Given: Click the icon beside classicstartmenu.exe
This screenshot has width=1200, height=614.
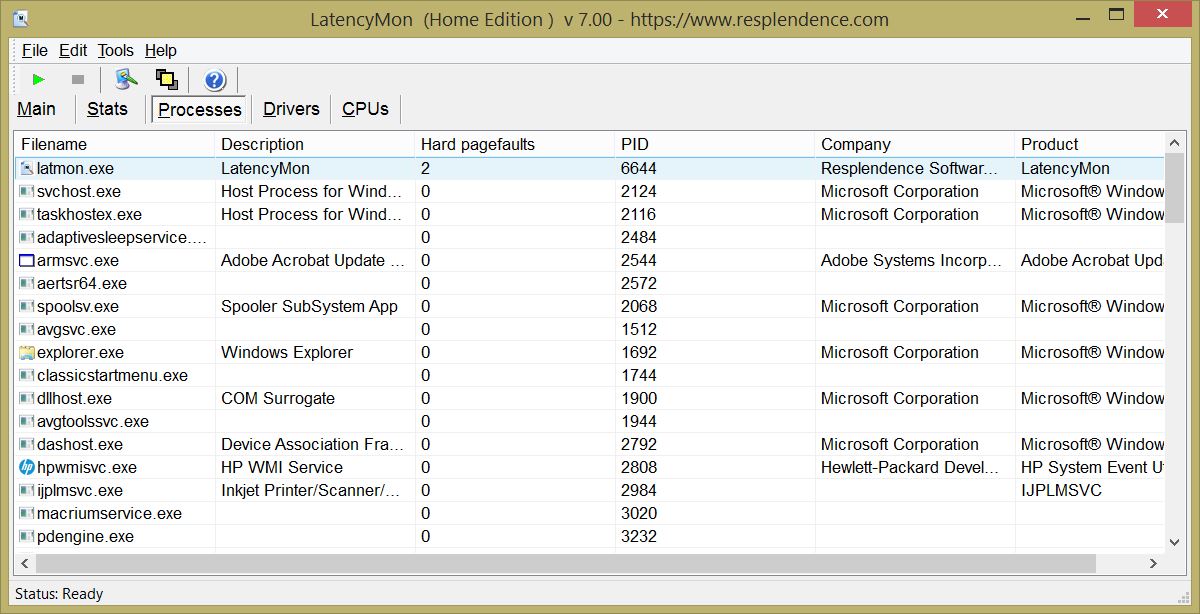Looking at the screenshot, I should tap(27, 376).
